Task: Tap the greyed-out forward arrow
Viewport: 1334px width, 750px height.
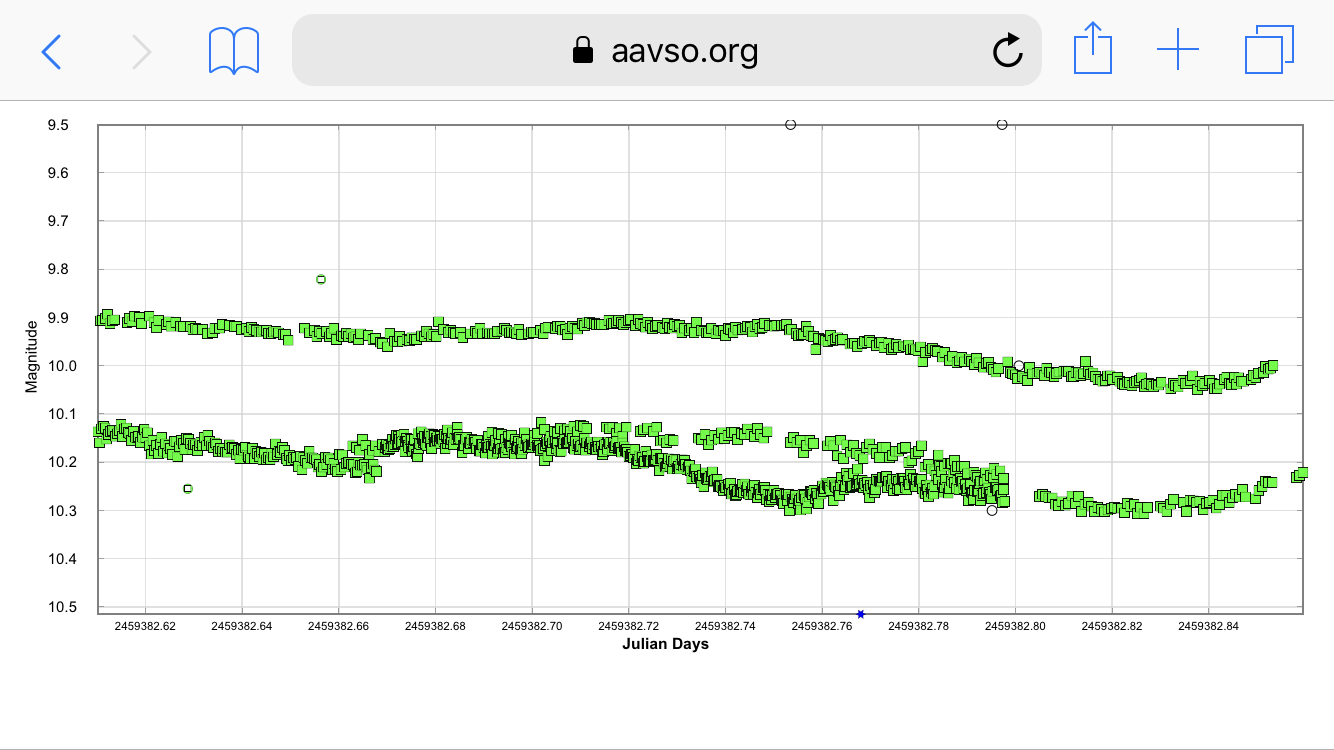Action: tap(142, 50)
